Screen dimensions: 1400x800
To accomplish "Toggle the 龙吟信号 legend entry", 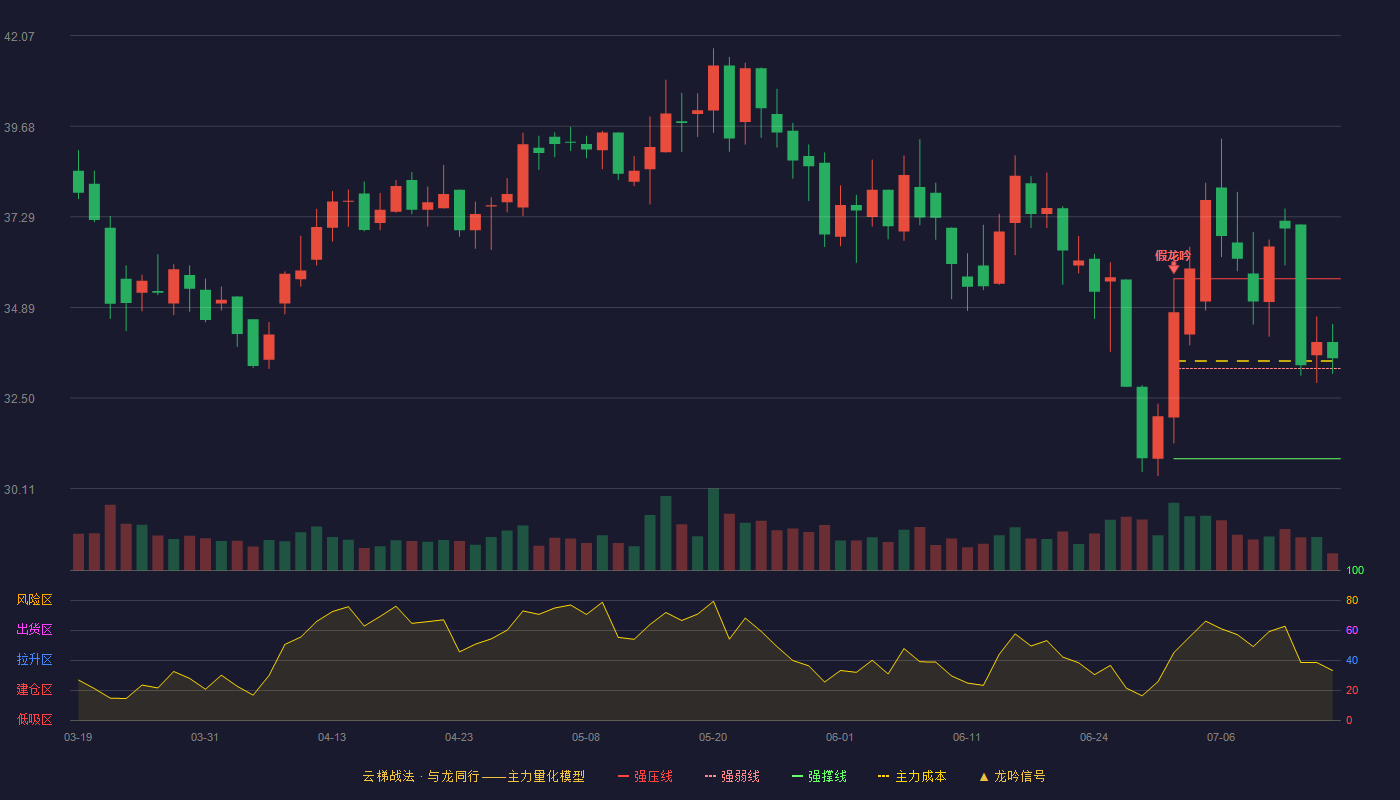I will click(x=1012, y=776).
